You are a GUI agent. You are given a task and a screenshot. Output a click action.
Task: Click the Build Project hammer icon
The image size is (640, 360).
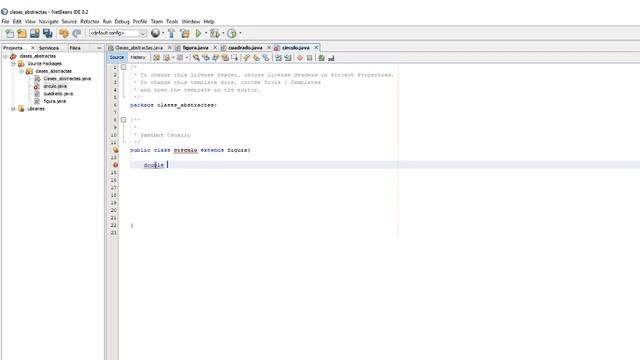(x=171, y=33)
